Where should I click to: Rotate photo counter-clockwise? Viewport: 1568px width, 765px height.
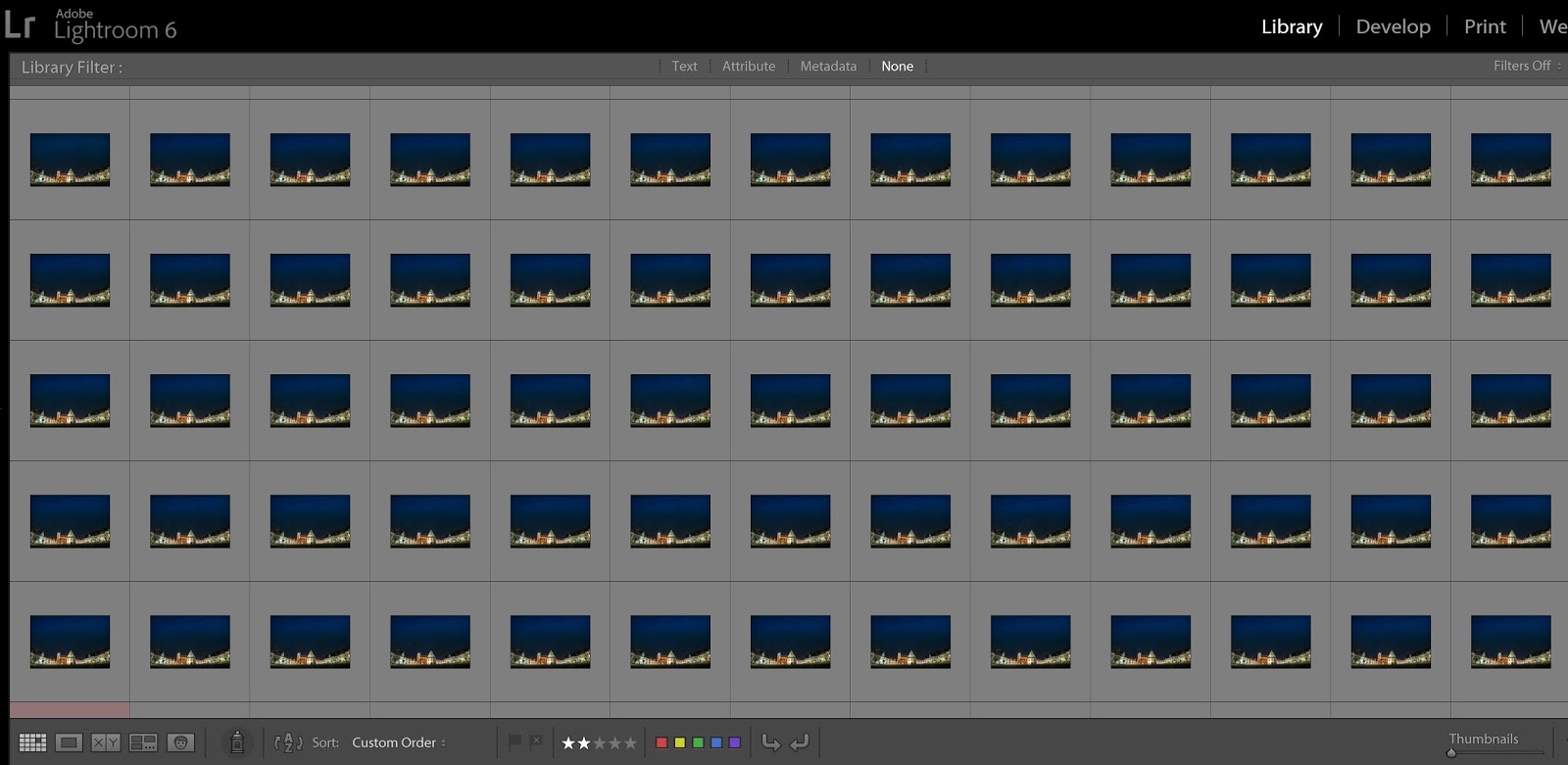[771, 742]
